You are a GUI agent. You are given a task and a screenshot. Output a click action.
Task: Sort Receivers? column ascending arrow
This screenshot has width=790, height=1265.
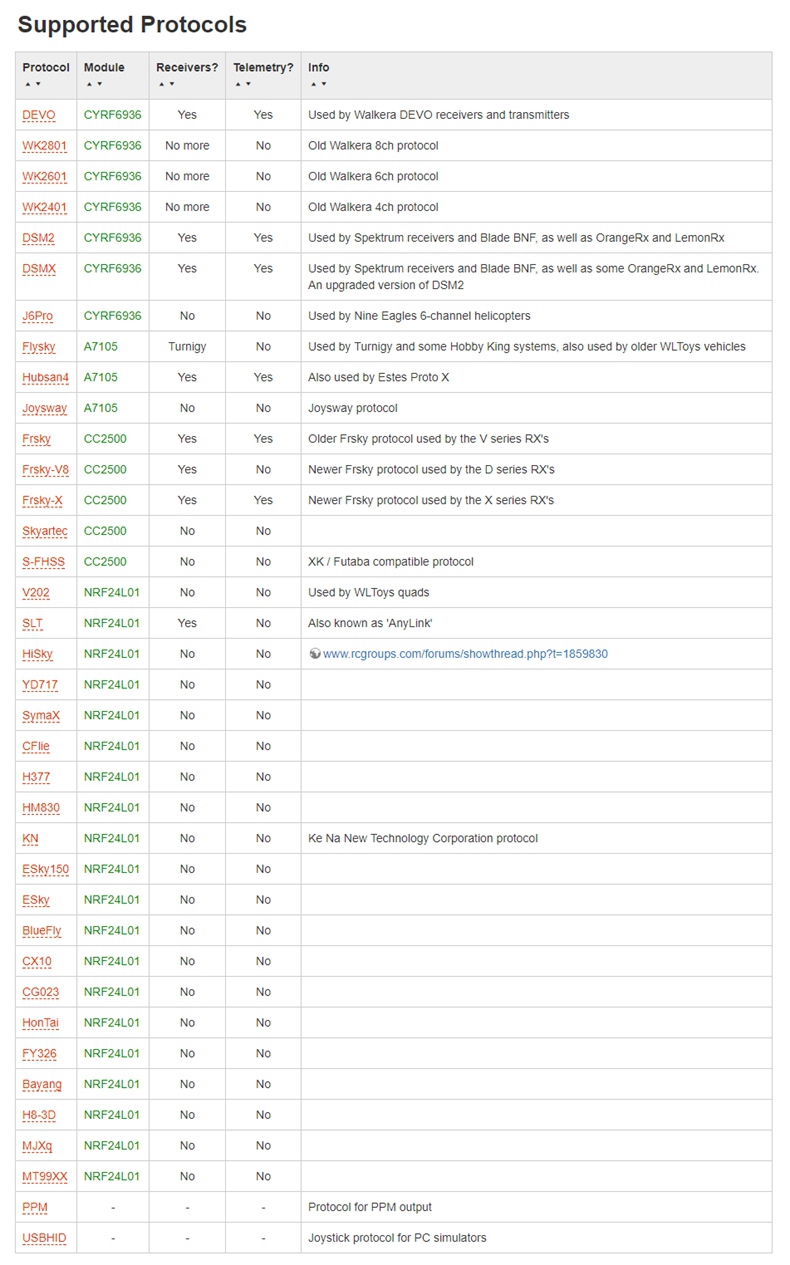pyautogui.click(x=160, y=84)
